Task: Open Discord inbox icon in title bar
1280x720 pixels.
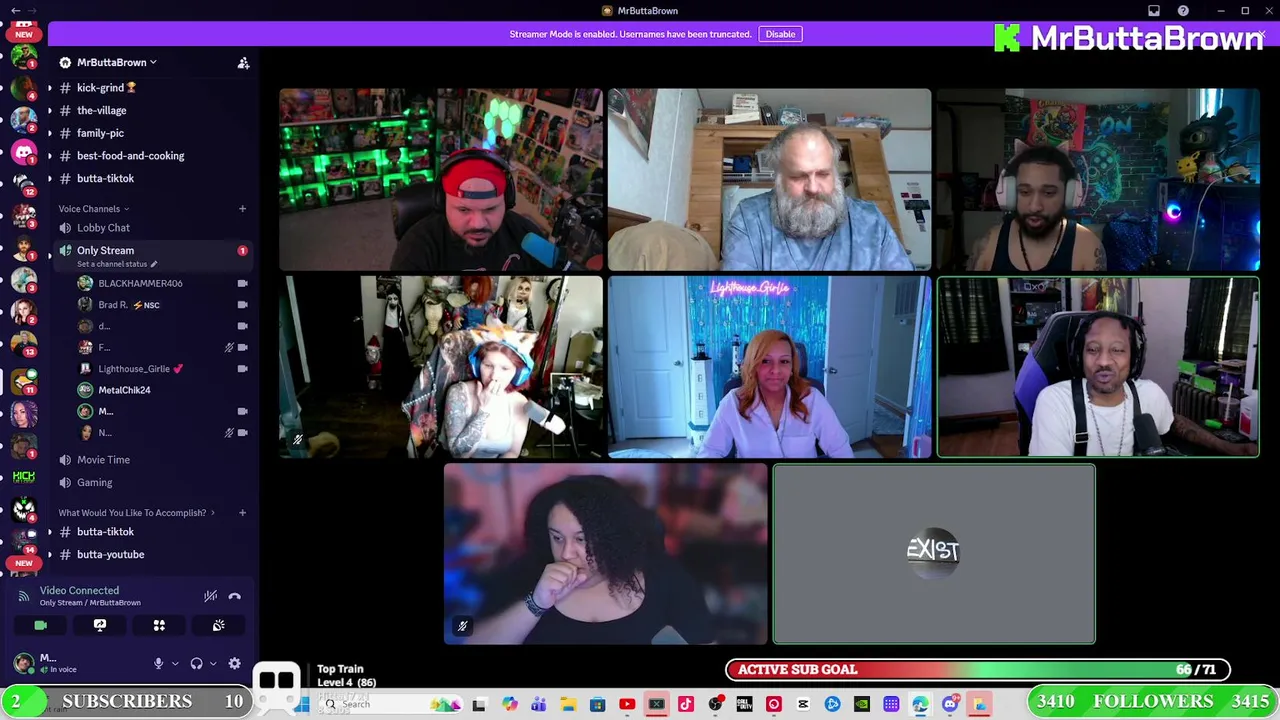Action: click(1154, 11)
